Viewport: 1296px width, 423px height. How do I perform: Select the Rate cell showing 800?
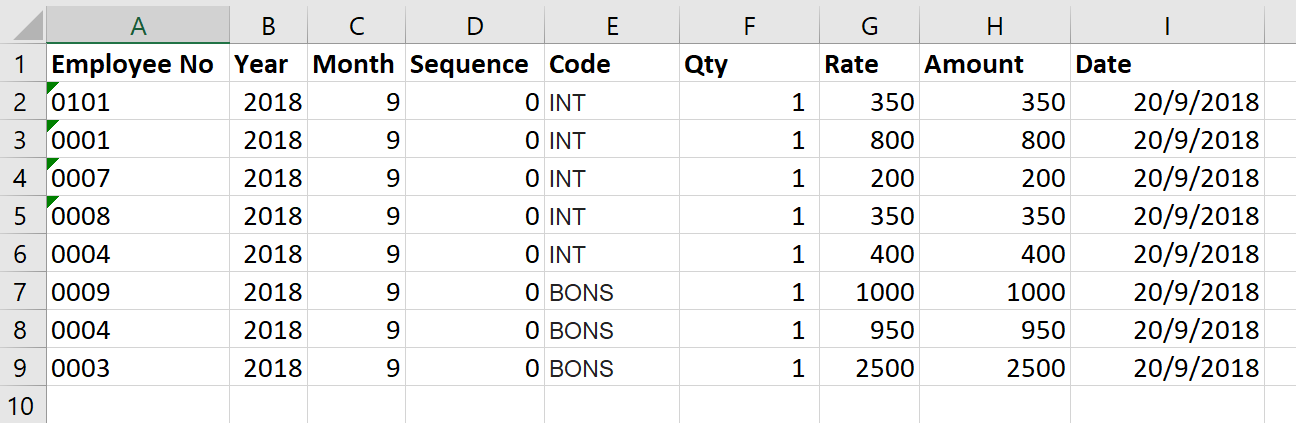pyautogui.click(x=868, y=141)
